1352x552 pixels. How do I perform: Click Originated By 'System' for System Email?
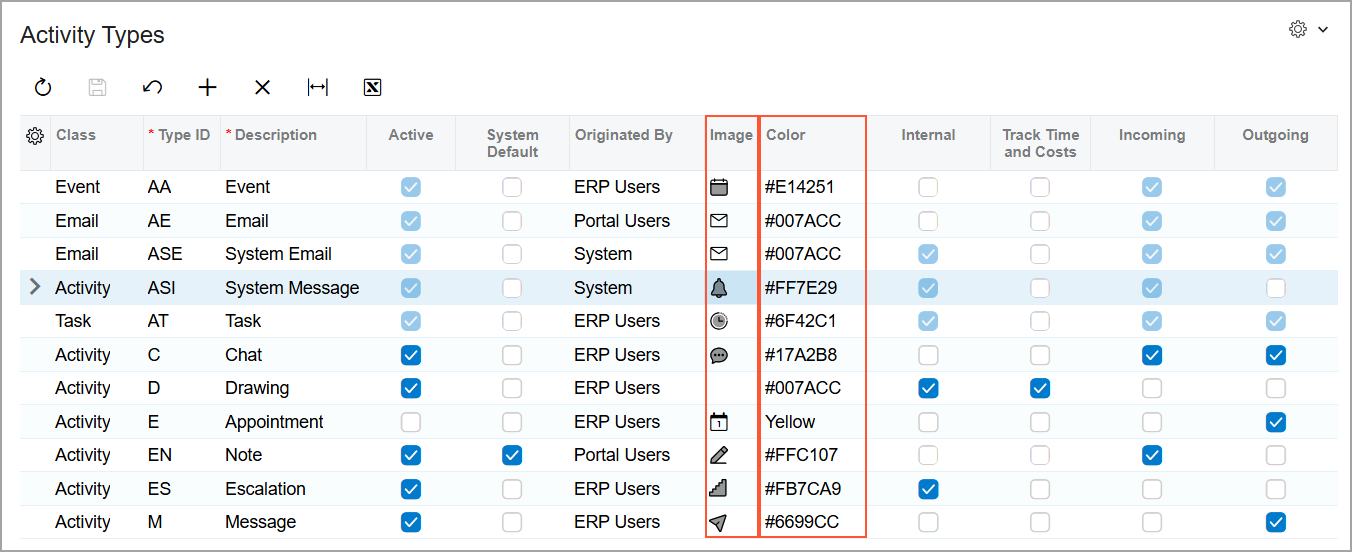[x=603, y=254]
